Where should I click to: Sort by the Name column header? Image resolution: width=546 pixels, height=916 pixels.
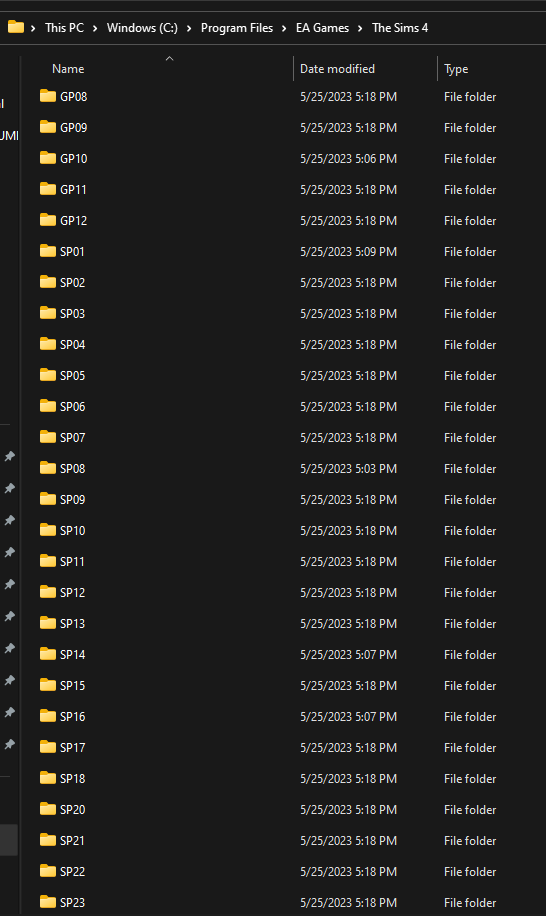[x=68, y=69]
